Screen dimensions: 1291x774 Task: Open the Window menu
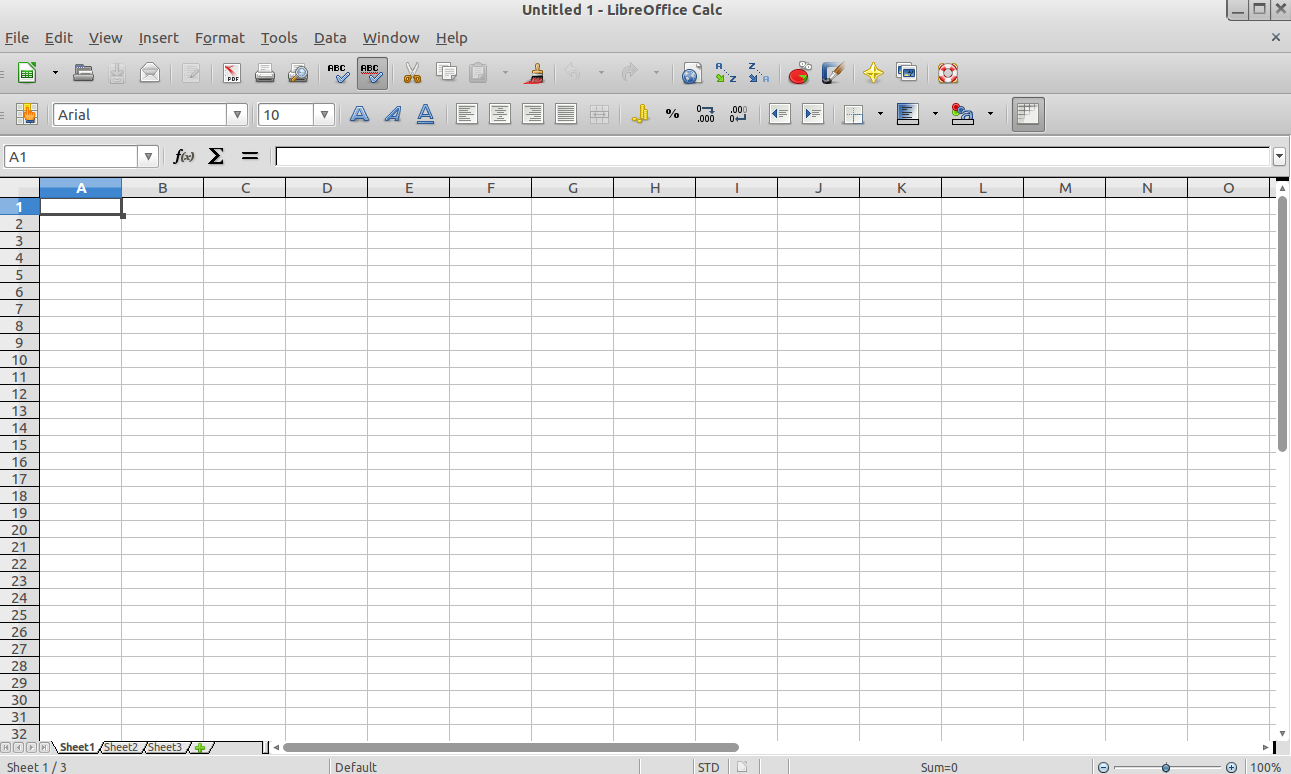[391, 38]
